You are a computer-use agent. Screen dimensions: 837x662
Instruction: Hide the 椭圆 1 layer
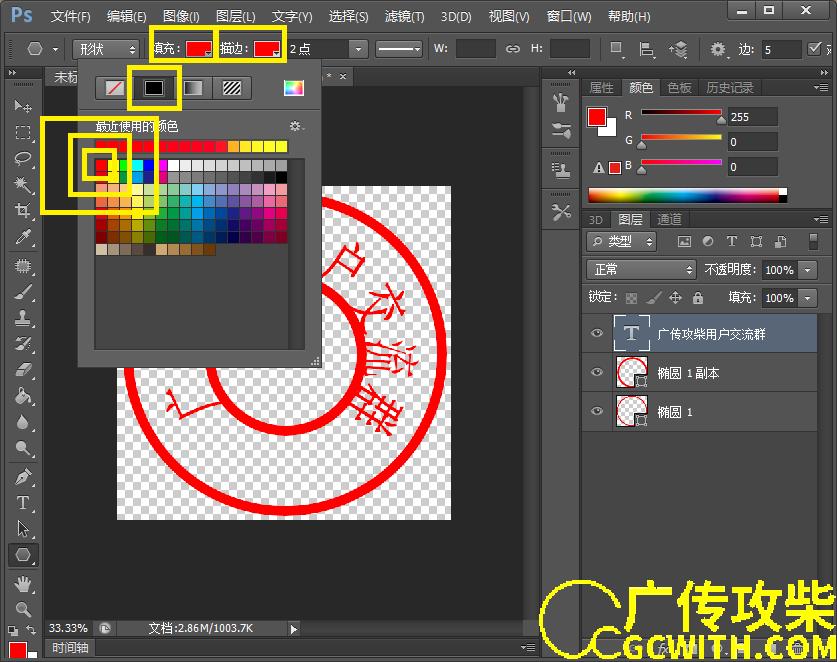597,411
